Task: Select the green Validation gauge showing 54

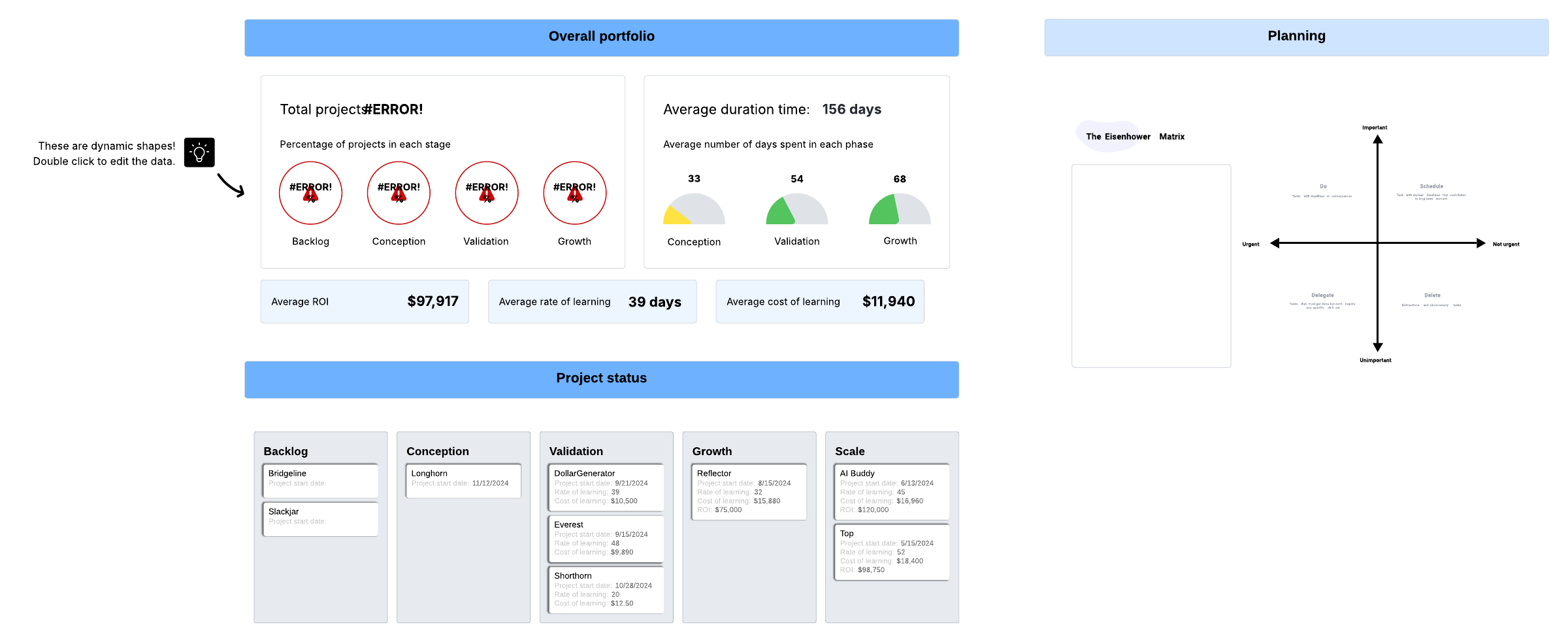Action: pyautogui.click(x=796, y=209)
